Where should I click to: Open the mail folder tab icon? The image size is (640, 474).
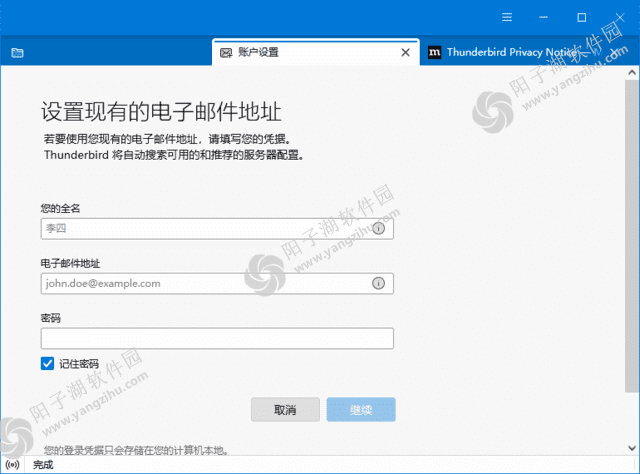click(17, 53)
